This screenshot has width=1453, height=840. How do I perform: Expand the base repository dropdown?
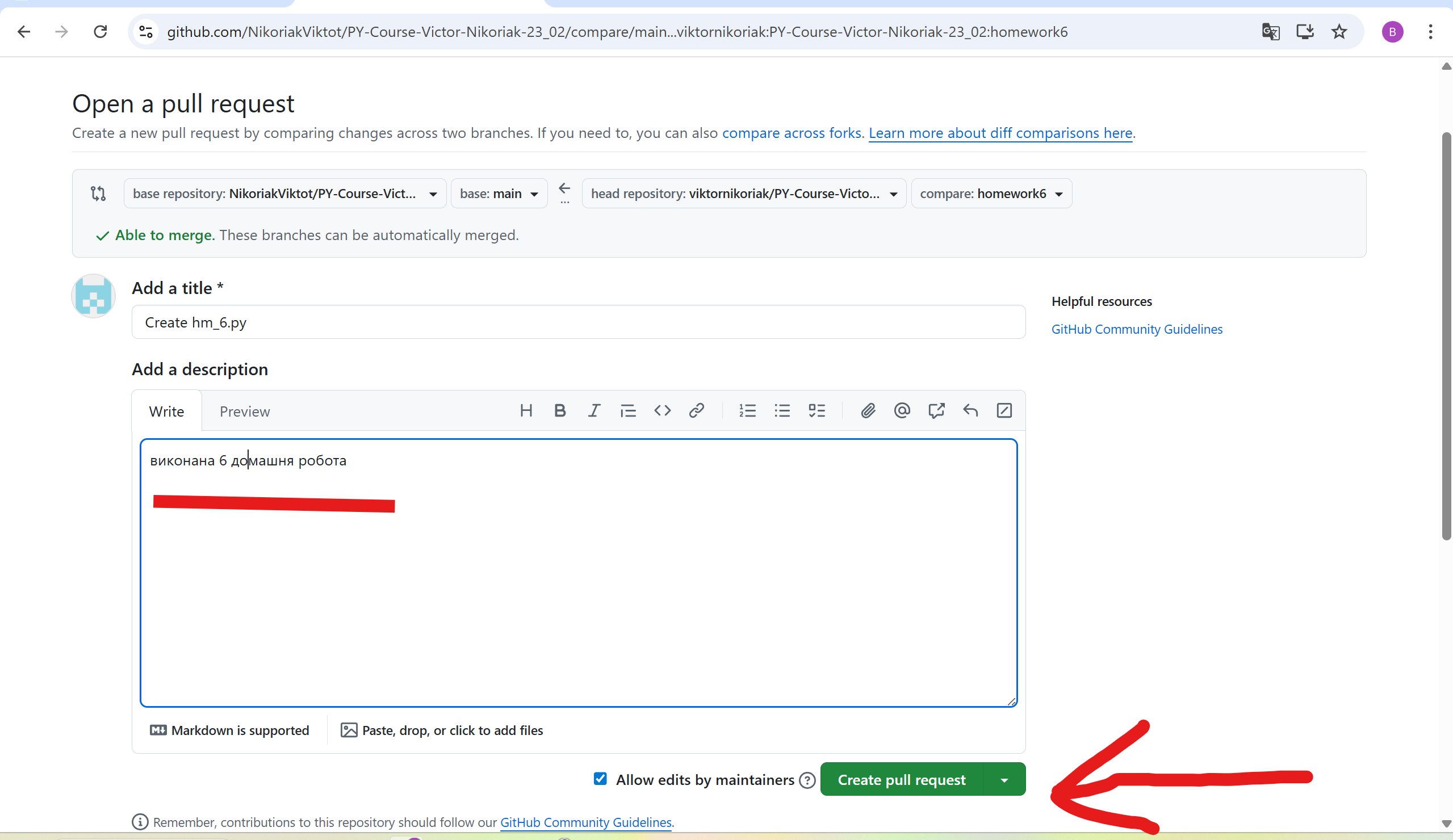[x=285, y=194]
